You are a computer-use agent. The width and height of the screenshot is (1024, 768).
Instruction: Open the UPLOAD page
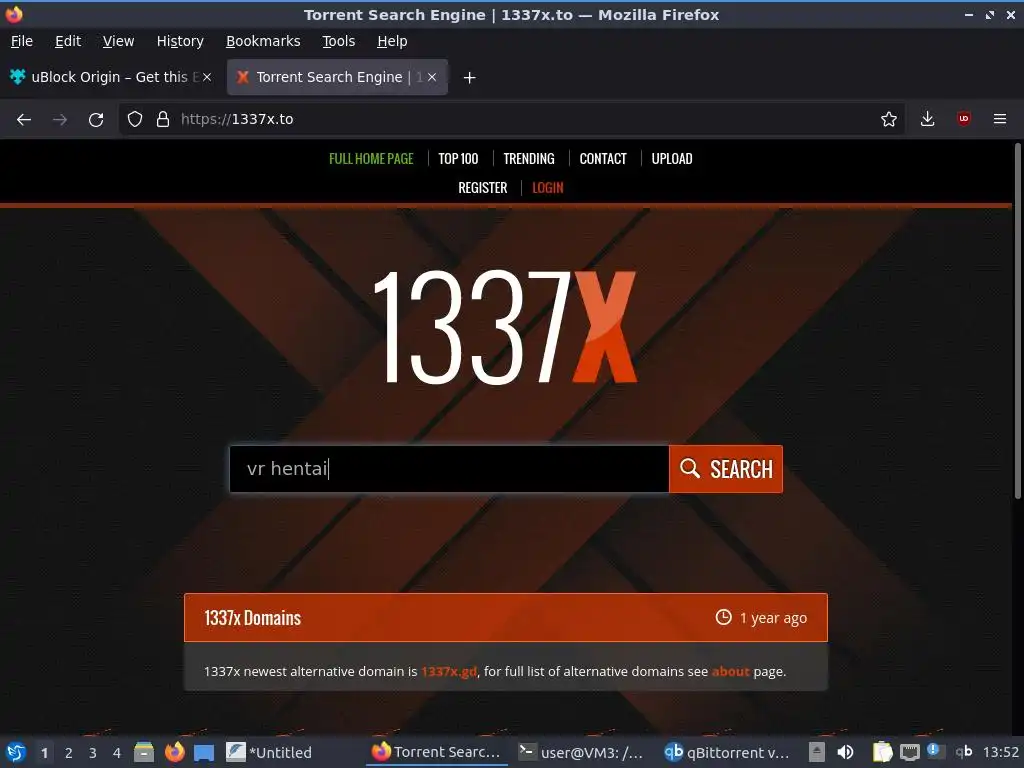click(x=672, y=159)
